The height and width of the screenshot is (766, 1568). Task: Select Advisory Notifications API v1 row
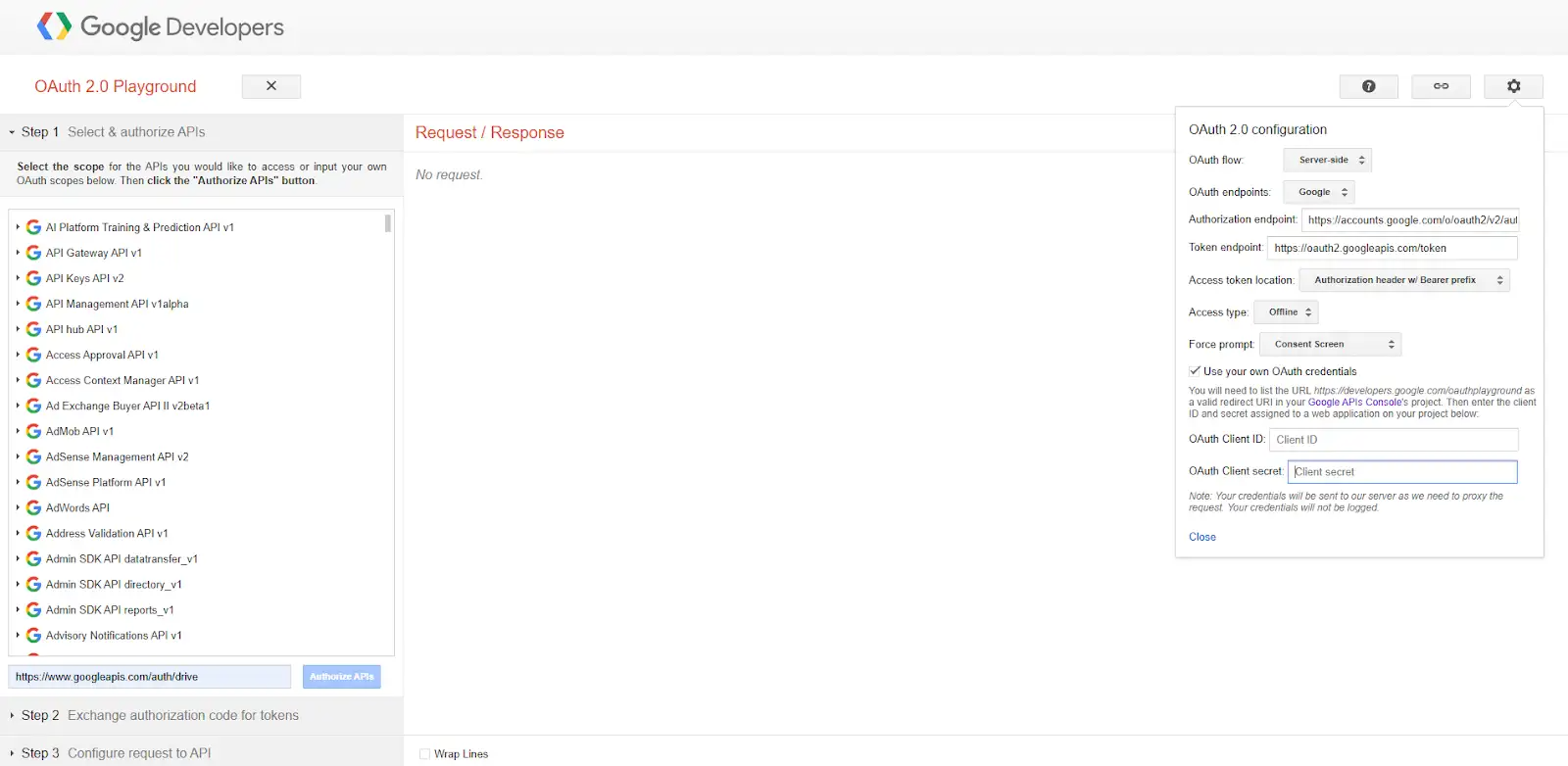tap(198, 635)
